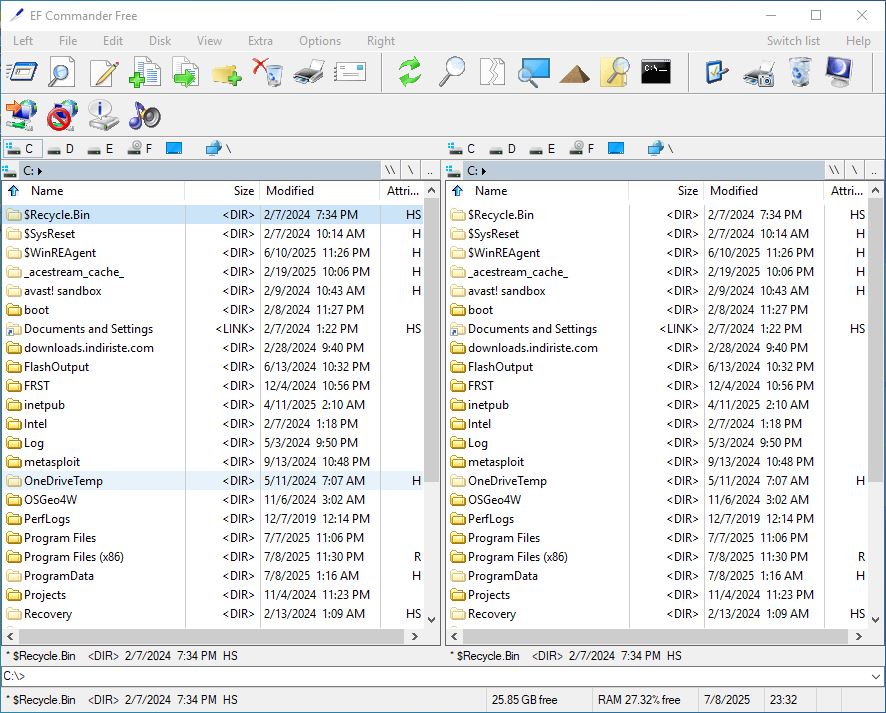
Task: Select drive C in right panel
Action: pyautogui.click(x=461, y=149)
